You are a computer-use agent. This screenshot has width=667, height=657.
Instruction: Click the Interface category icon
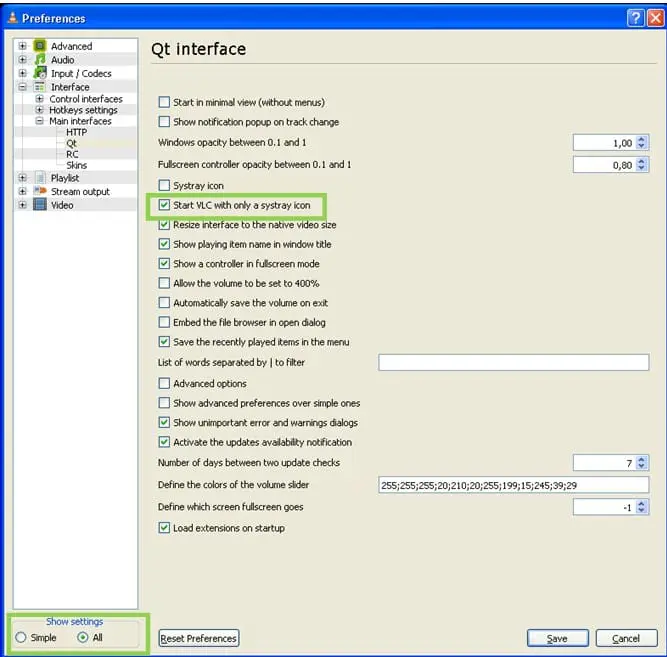pos(40,87)
